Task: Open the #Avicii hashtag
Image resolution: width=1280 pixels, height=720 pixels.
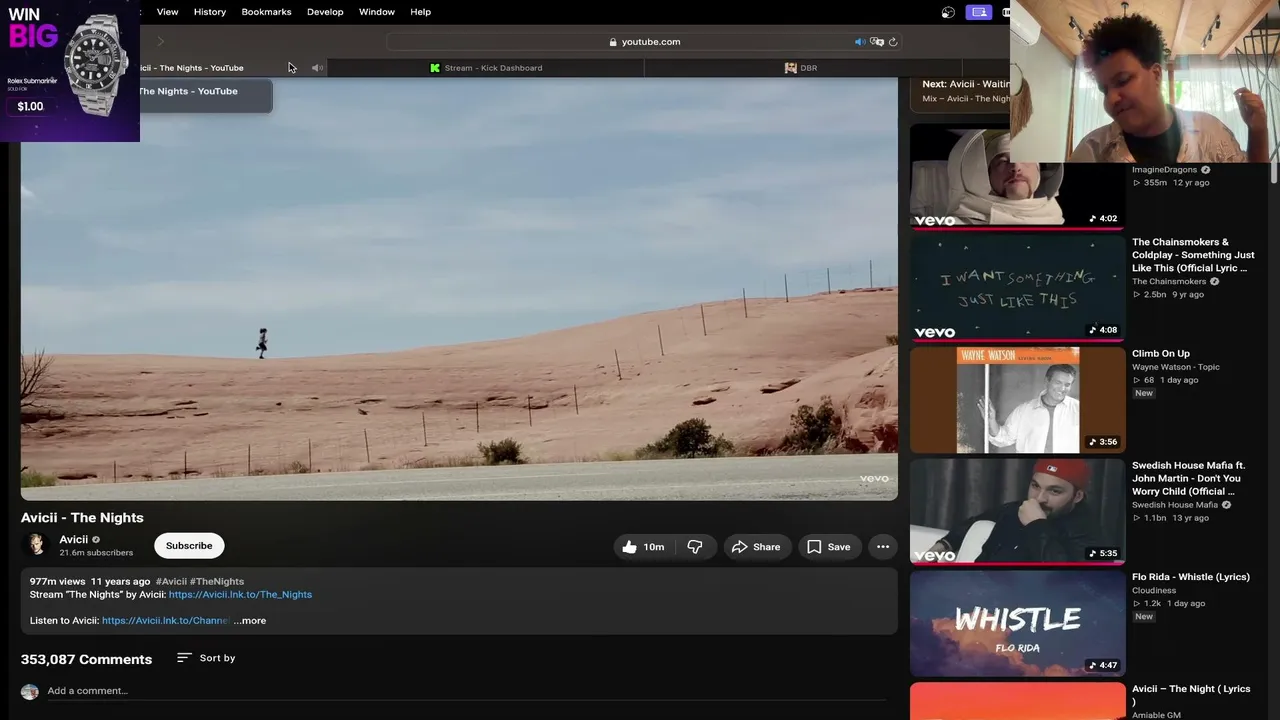Action: (171, 581)
